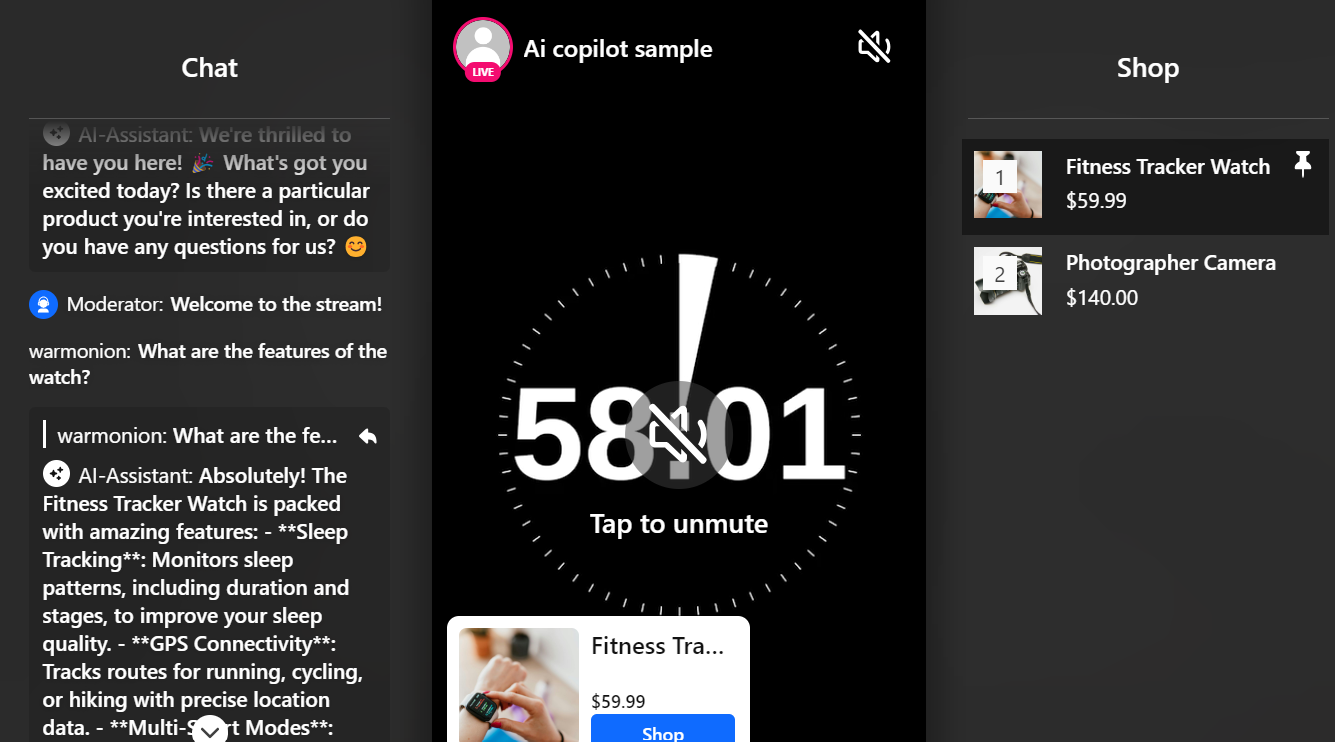Unpin the Fitness Tracker Watch pin icon
This screenshot has width=1335, height=742.
(x=1302, y=164)
